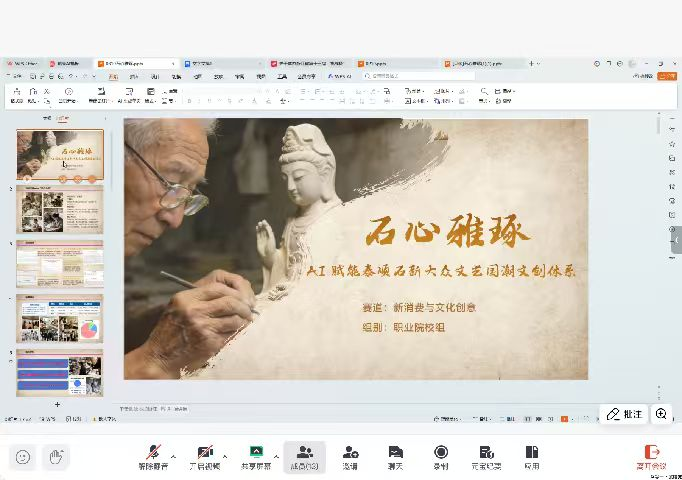Click the magnifier zoom icon beside 批注
682x480 pixels.
pos(662,413)
